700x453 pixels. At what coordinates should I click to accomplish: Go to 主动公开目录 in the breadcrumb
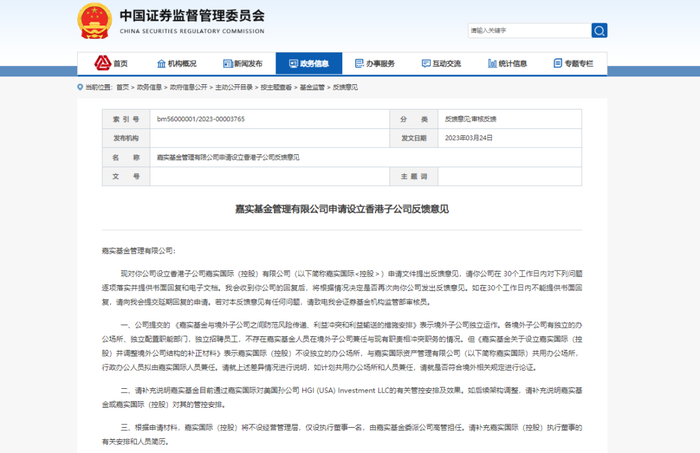(x=234, y=87)
